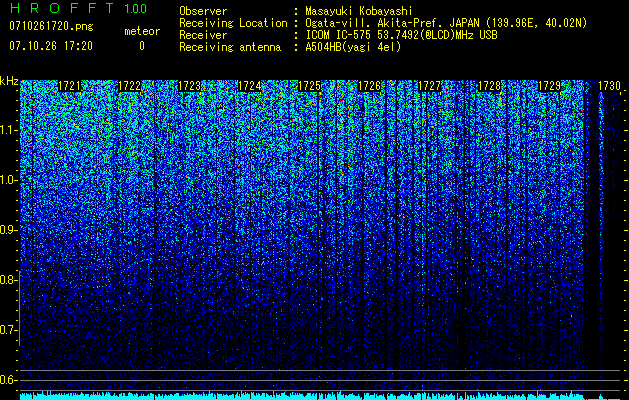This screenshot has height=400, width=629.
Task: Click the 0.6 frequency axis label
Action: [x=7, y=380]
